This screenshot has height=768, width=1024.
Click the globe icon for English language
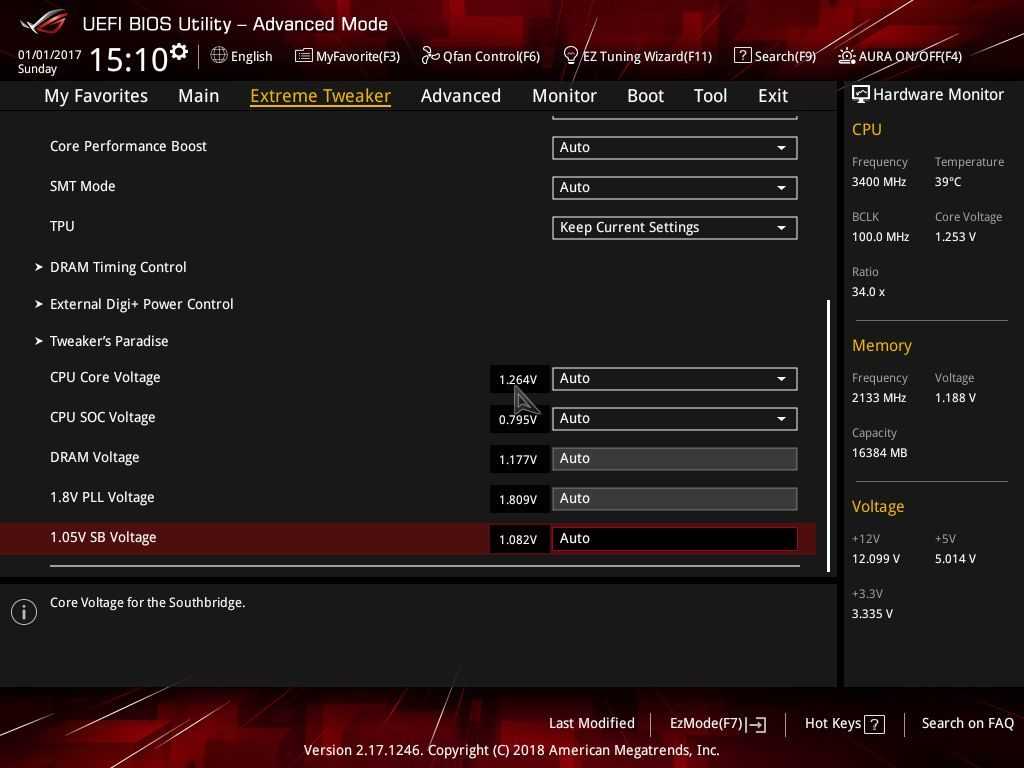click(219, 56)
